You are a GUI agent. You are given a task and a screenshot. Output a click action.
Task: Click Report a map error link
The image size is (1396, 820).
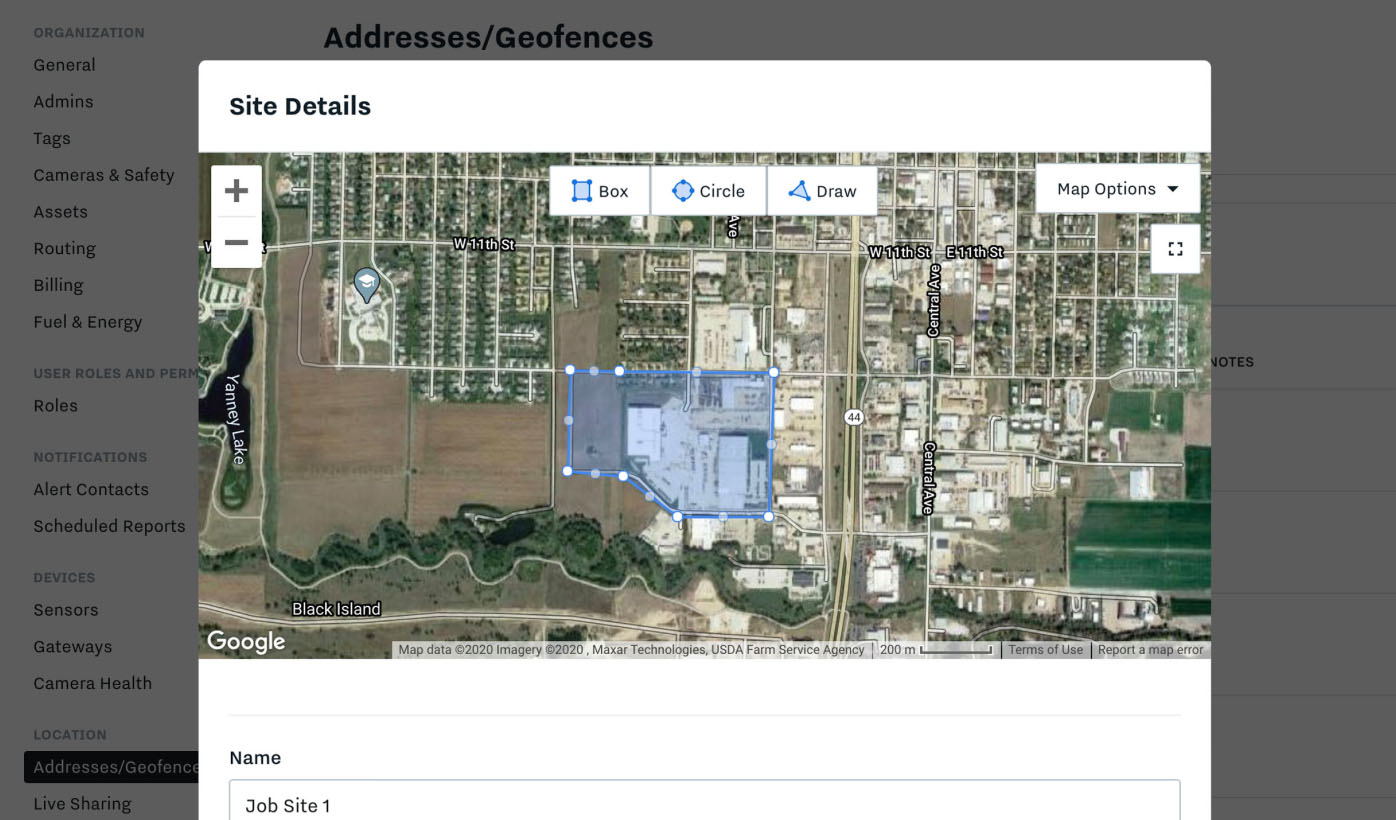pyautogui.click(x=1150, y=650)
